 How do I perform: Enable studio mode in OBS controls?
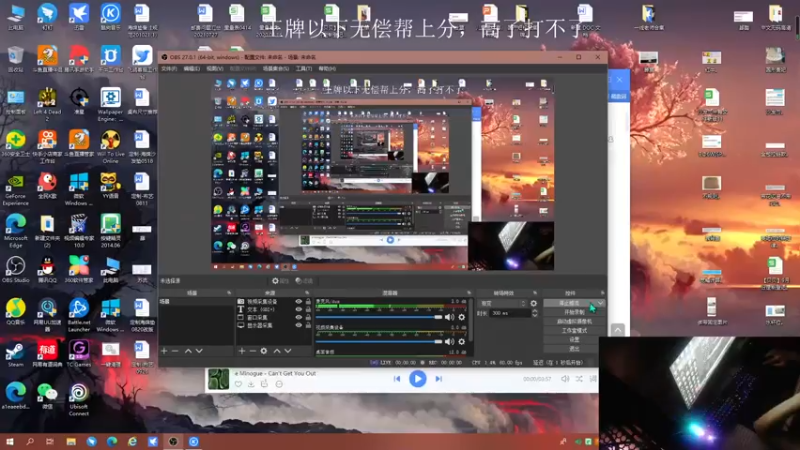[x=574, y=331]
